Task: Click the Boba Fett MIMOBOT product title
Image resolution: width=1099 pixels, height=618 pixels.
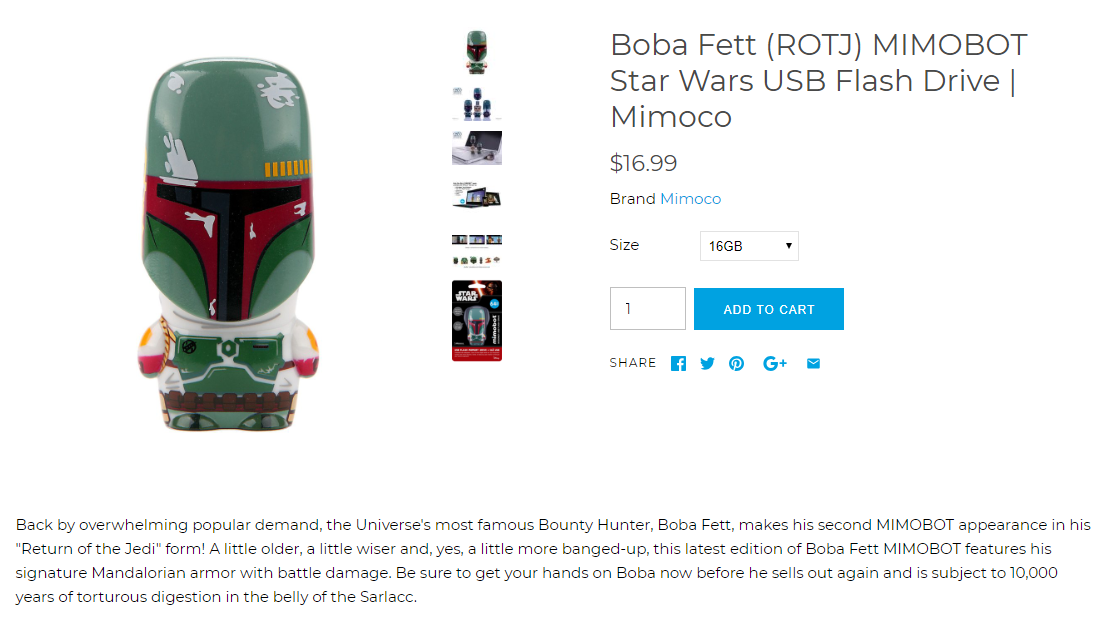Action: coord(818,81)
